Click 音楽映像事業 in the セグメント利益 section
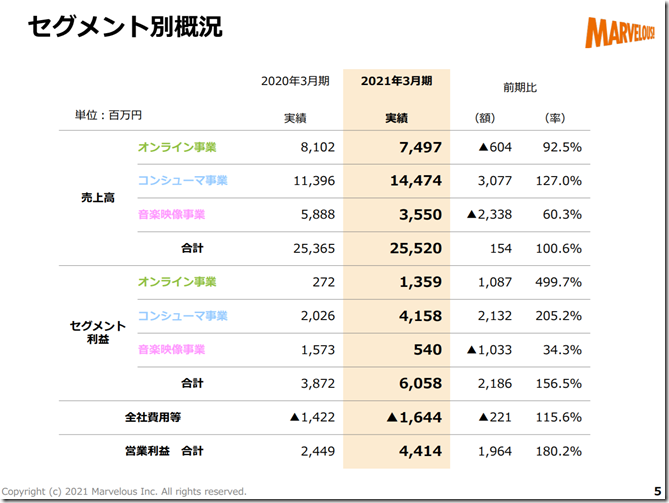 pyautogui.click(x=172, y=349)
